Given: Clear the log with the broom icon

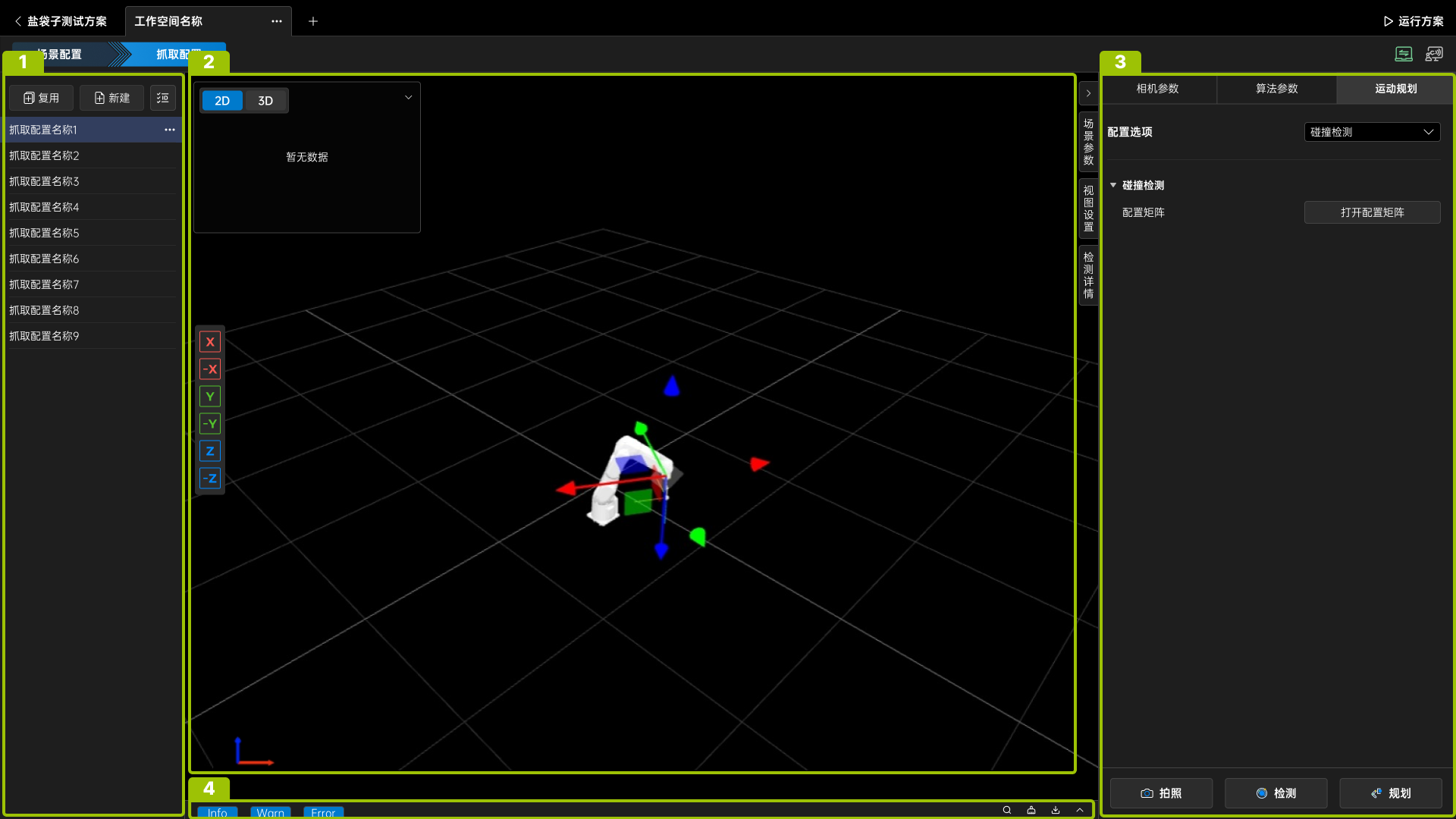Looking at the screenshot, I should [x=1031, y=810].
